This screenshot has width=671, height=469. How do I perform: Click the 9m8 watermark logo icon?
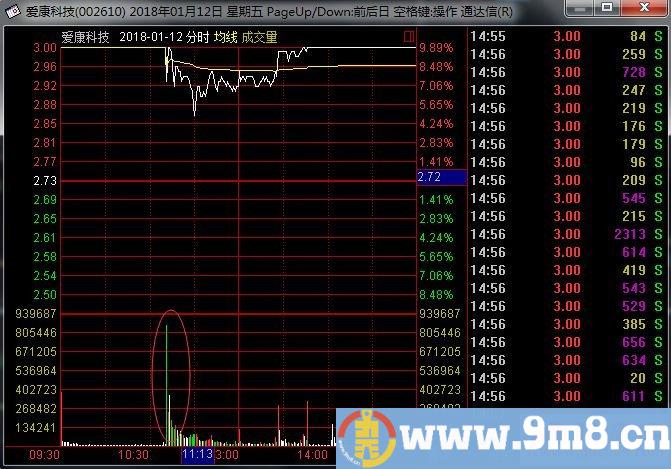pyautogui.click(x=359, y=438)
